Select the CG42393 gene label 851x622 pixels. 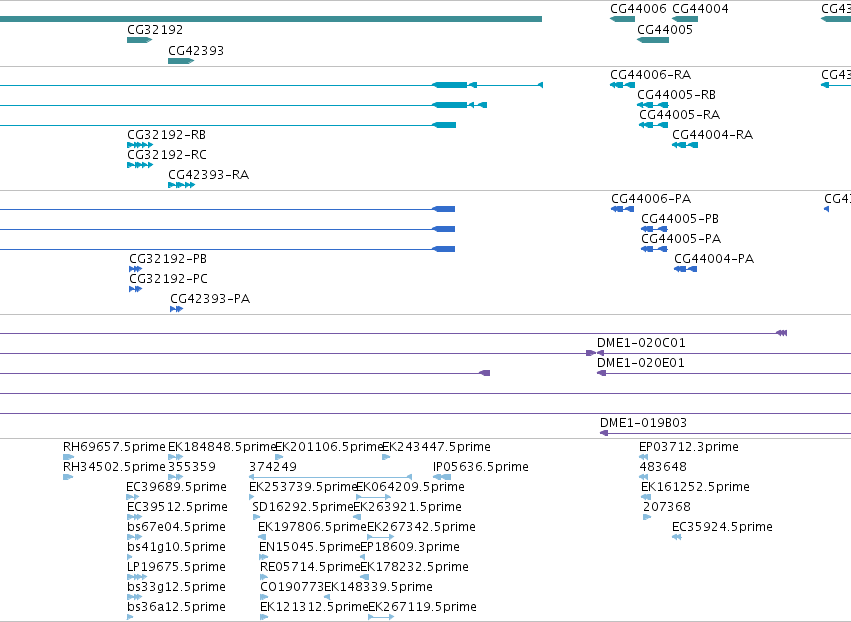tap(196, 51)
